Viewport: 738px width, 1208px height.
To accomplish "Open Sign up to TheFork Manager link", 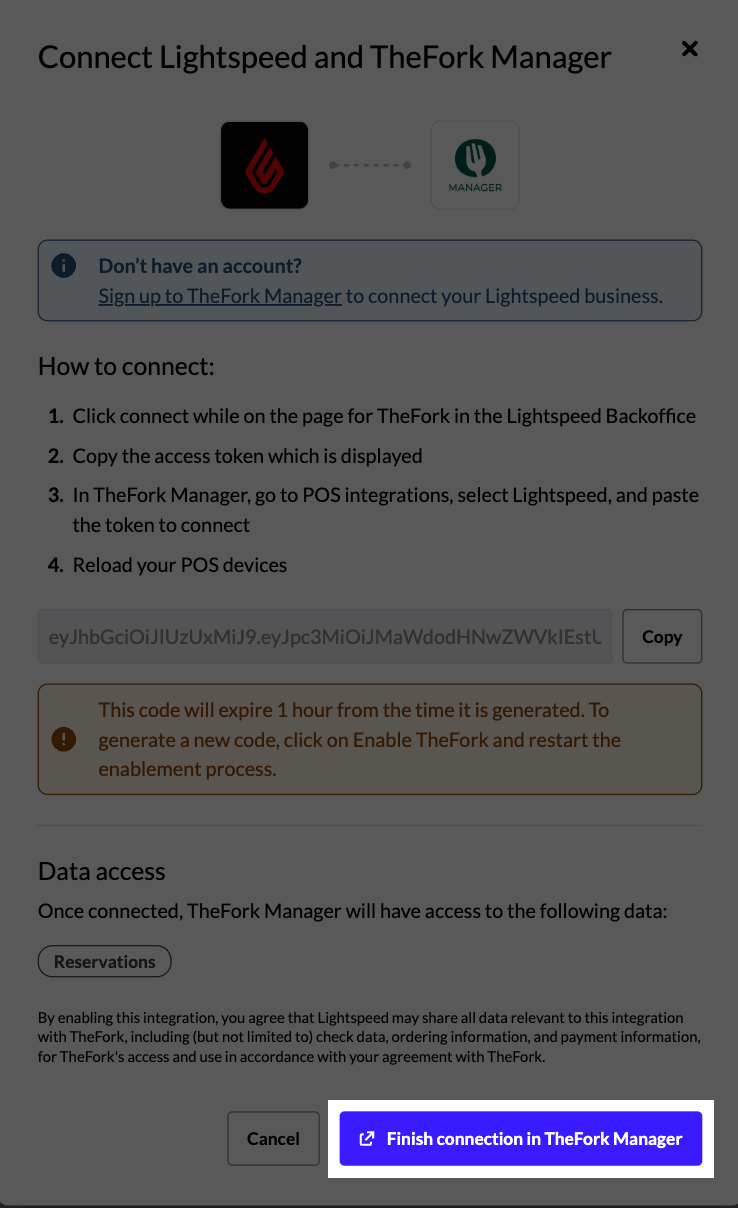I will [x=219, y=296].
